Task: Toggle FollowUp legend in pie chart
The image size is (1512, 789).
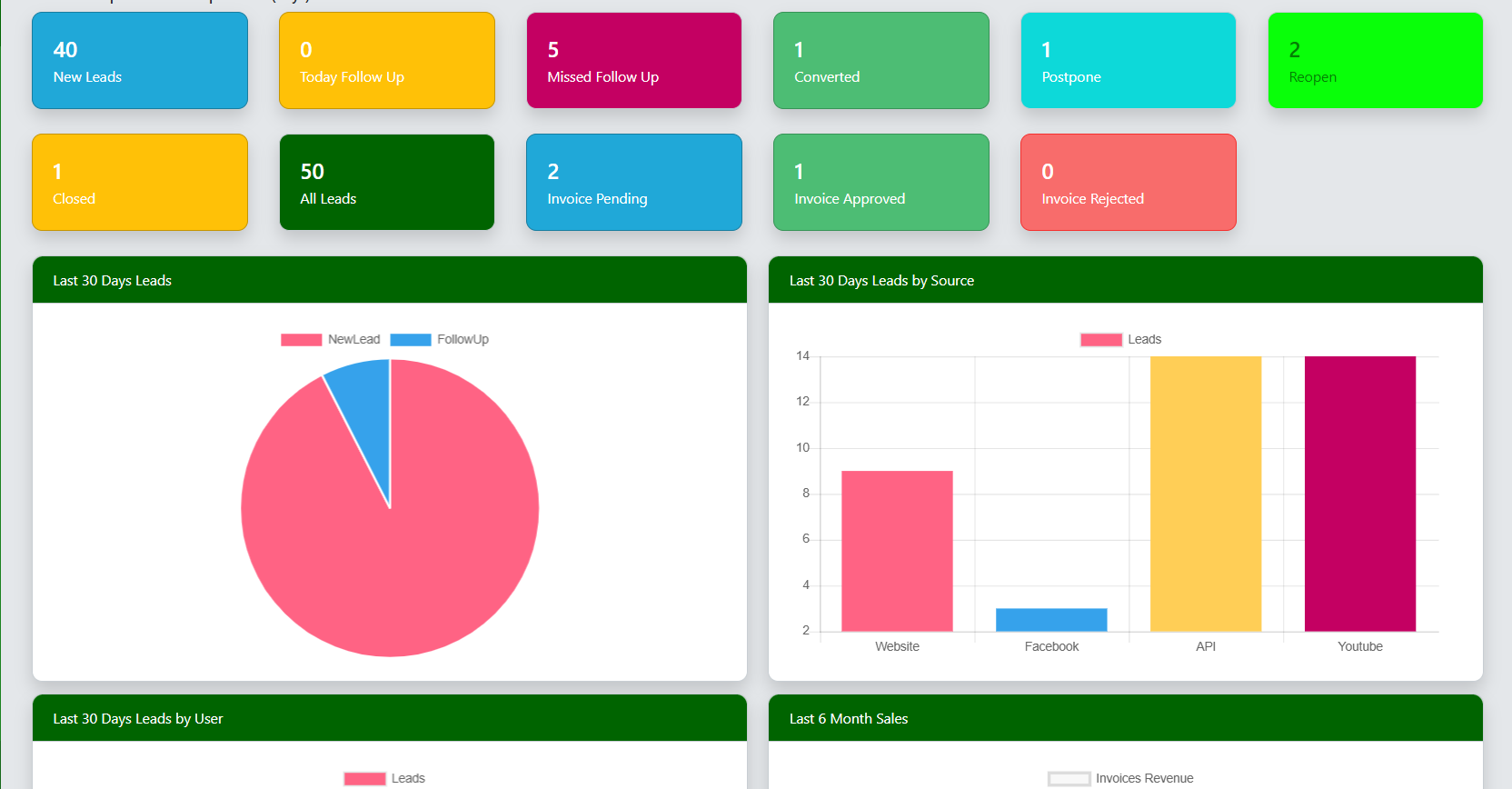Action: click(x=440, y=340)
